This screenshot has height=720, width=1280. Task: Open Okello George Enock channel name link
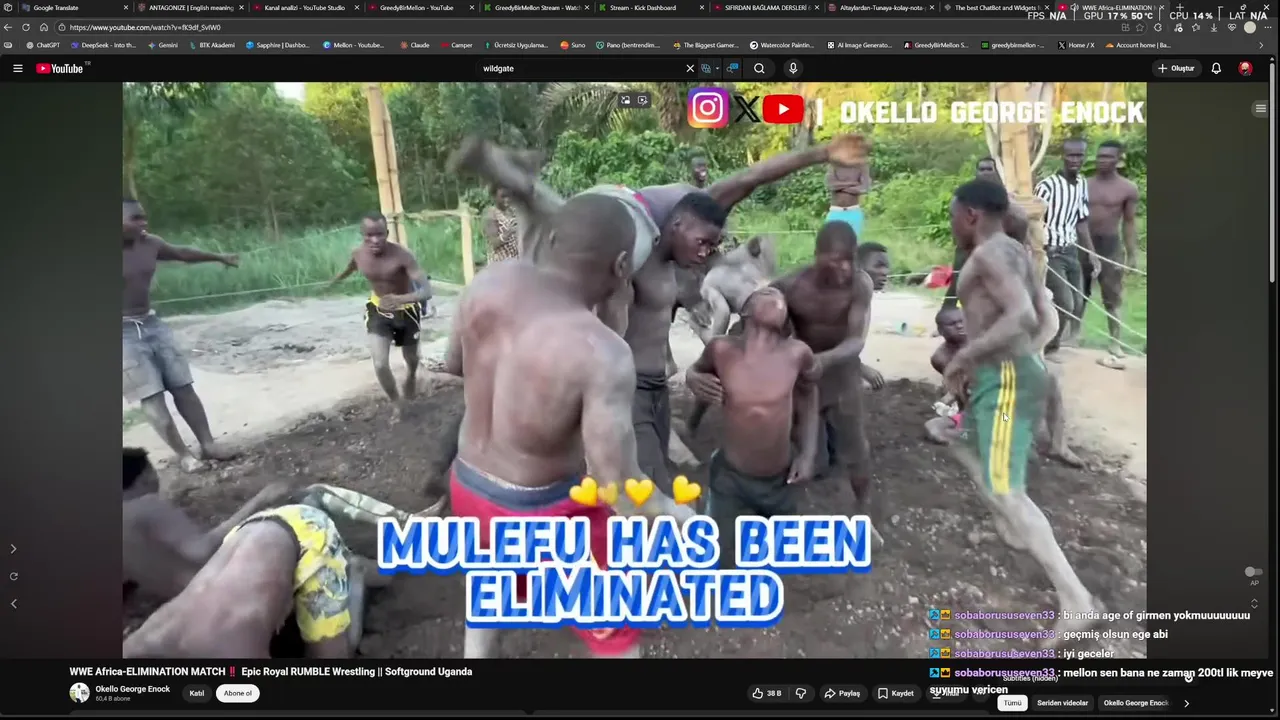point(133,689)
